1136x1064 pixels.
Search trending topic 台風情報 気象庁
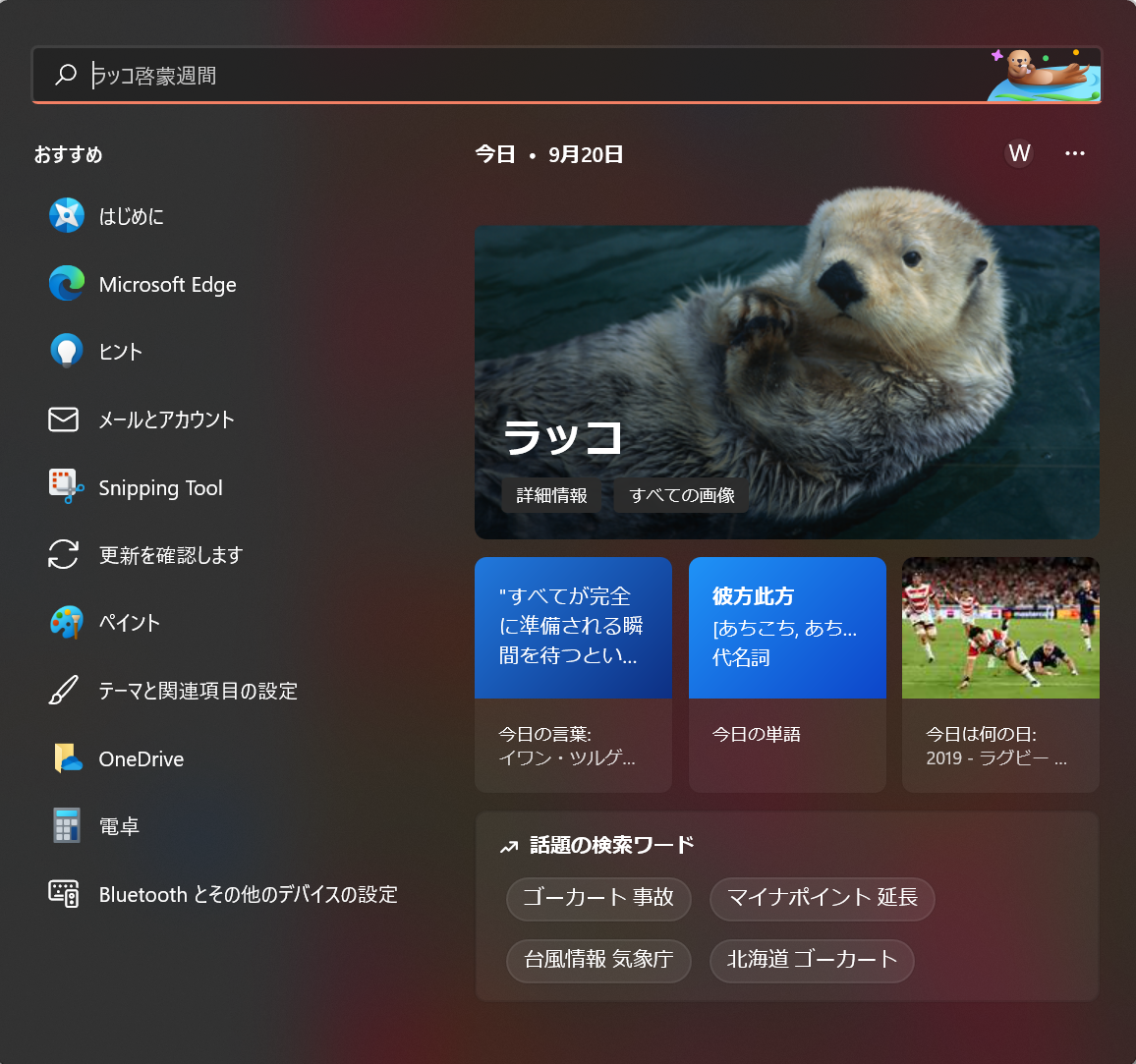click(x=598, y=961)
